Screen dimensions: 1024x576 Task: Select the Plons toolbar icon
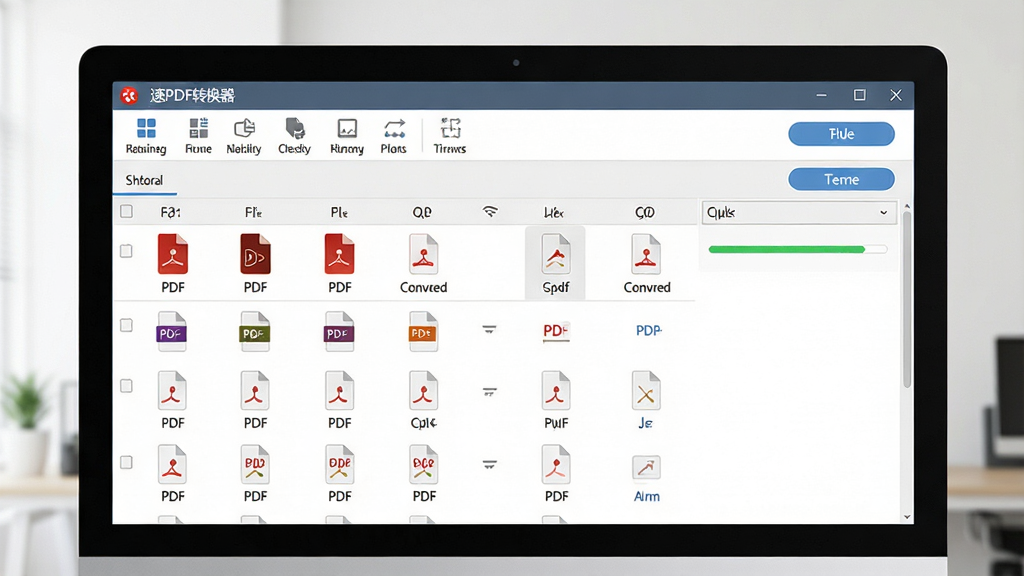394,136
